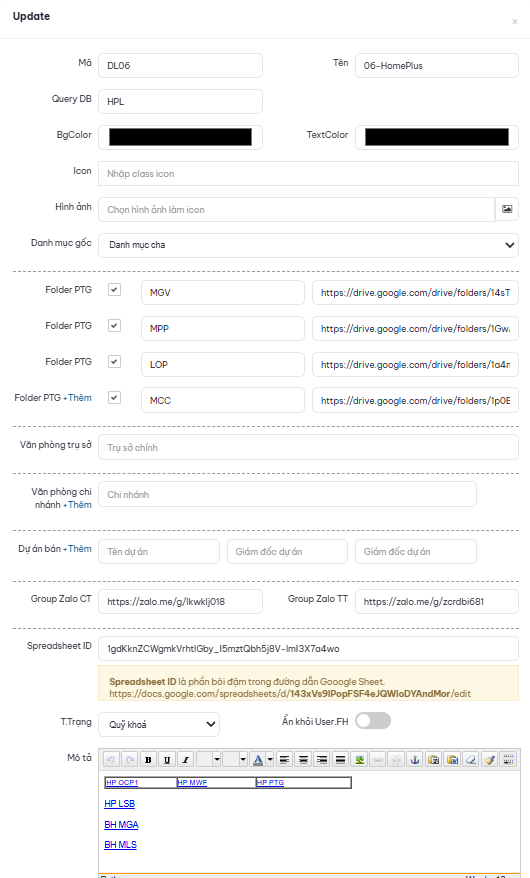Click the redo icon in the editor toolbar
Screen dimensions: 530x878
(x=129, y=759)
